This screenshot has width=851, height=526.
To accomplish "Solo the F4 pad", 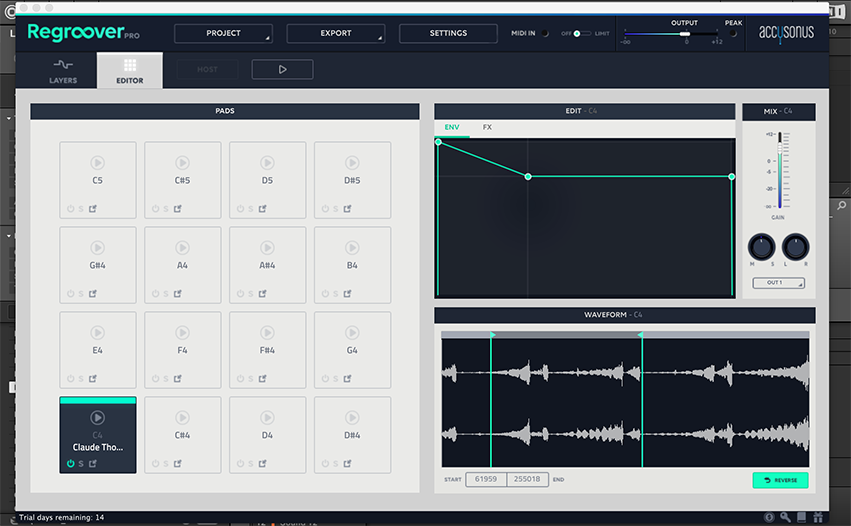I will pyautogui.click(x=166, y=378).
